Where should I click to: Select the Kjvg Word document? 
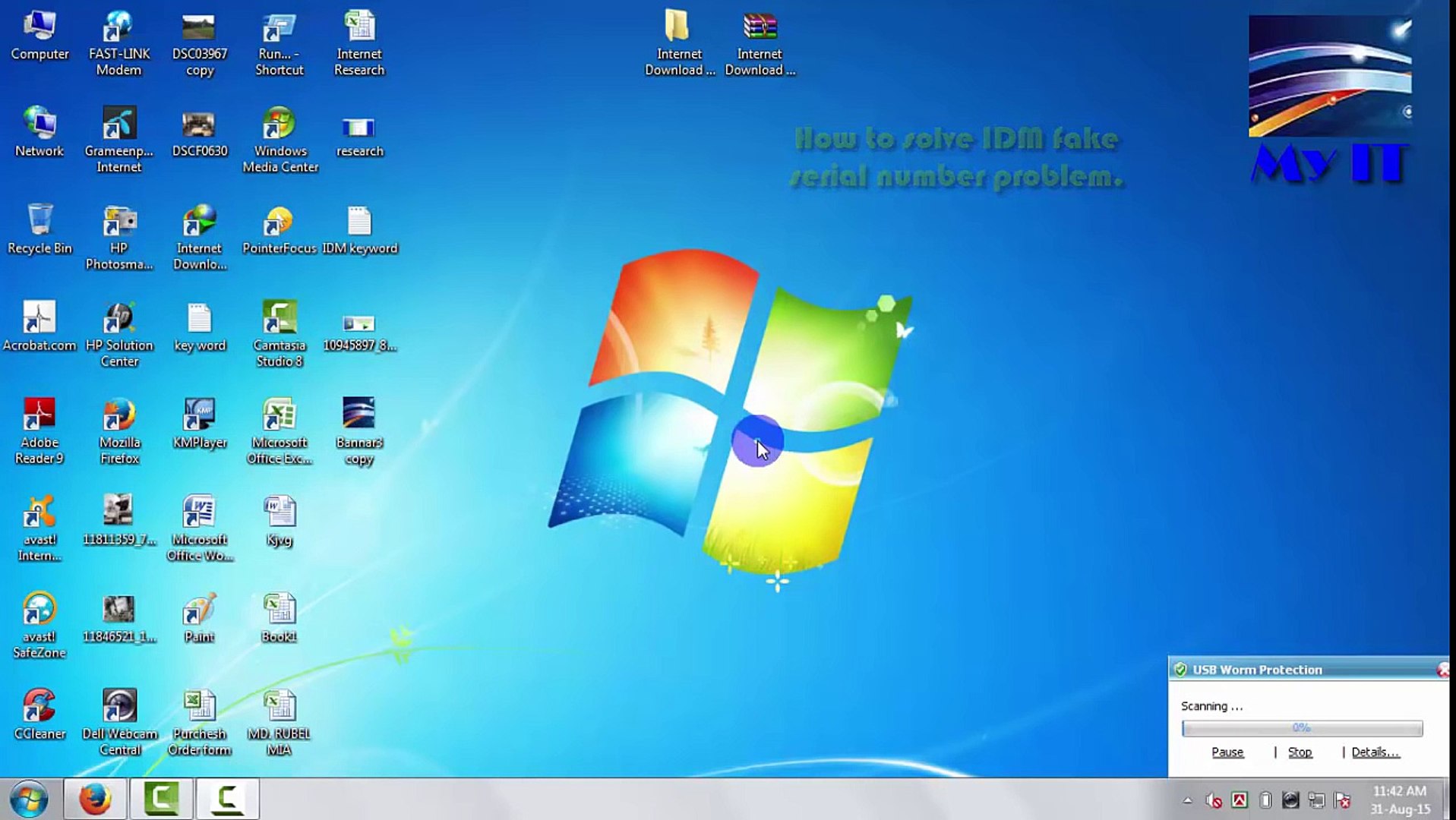coord(280,521)
